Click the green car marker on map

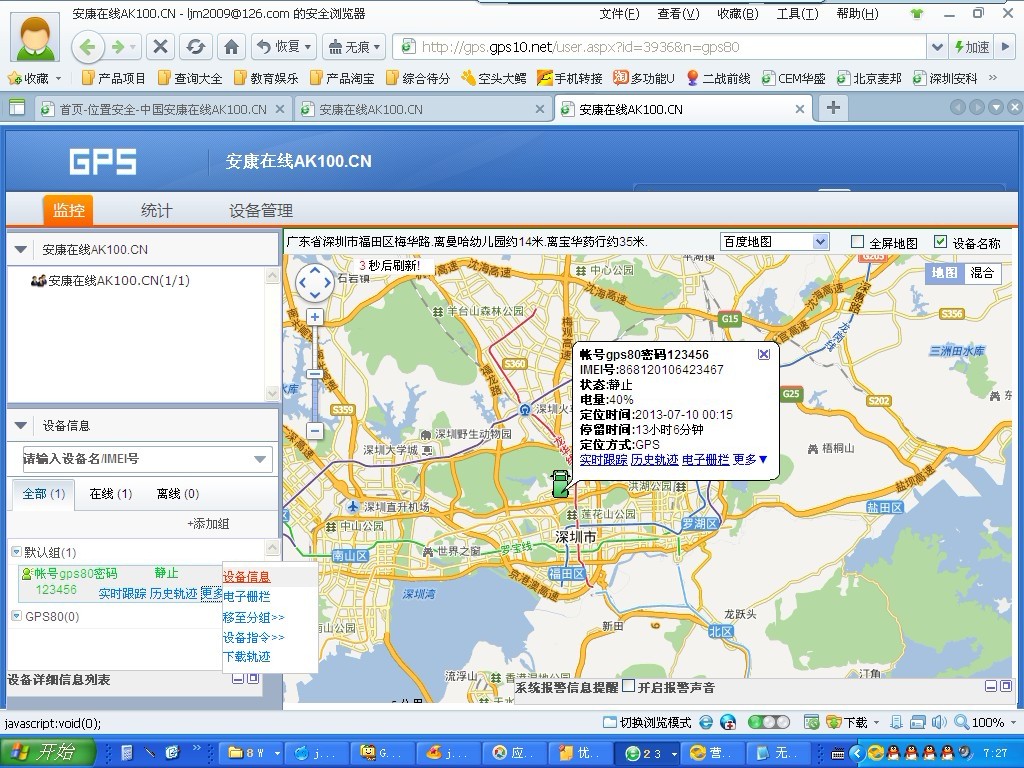(560, 484)
